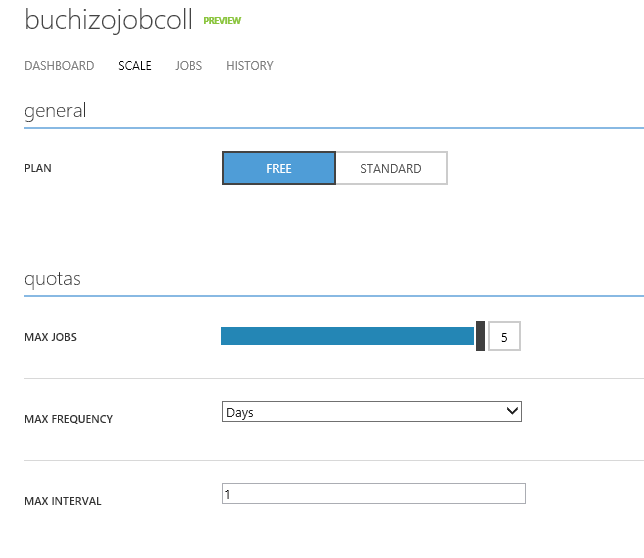Open the DASHBOARD tab

pyautogui.click(x=59, y=66)
